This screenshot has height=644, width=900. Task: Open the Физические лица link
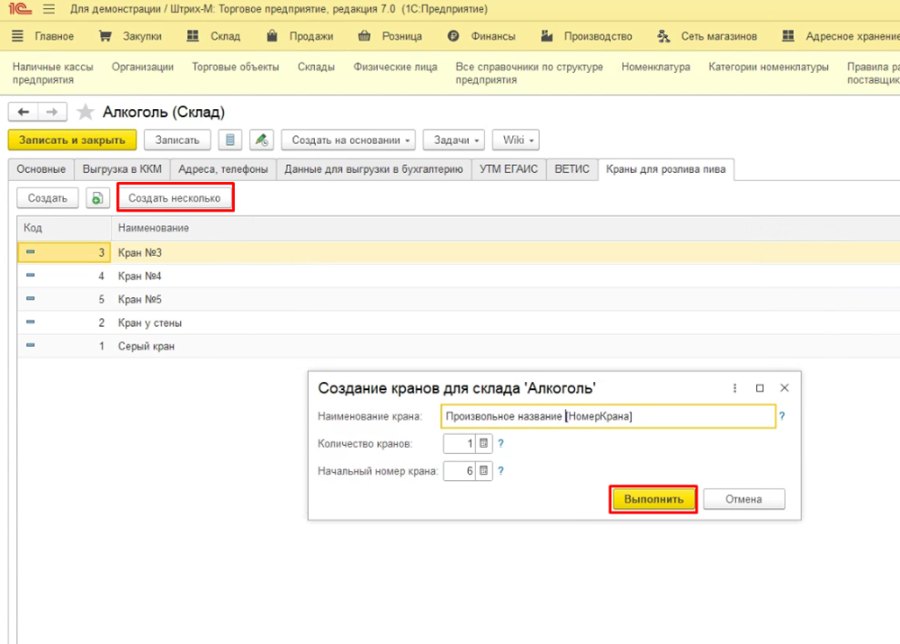click(x=395, y=67)
